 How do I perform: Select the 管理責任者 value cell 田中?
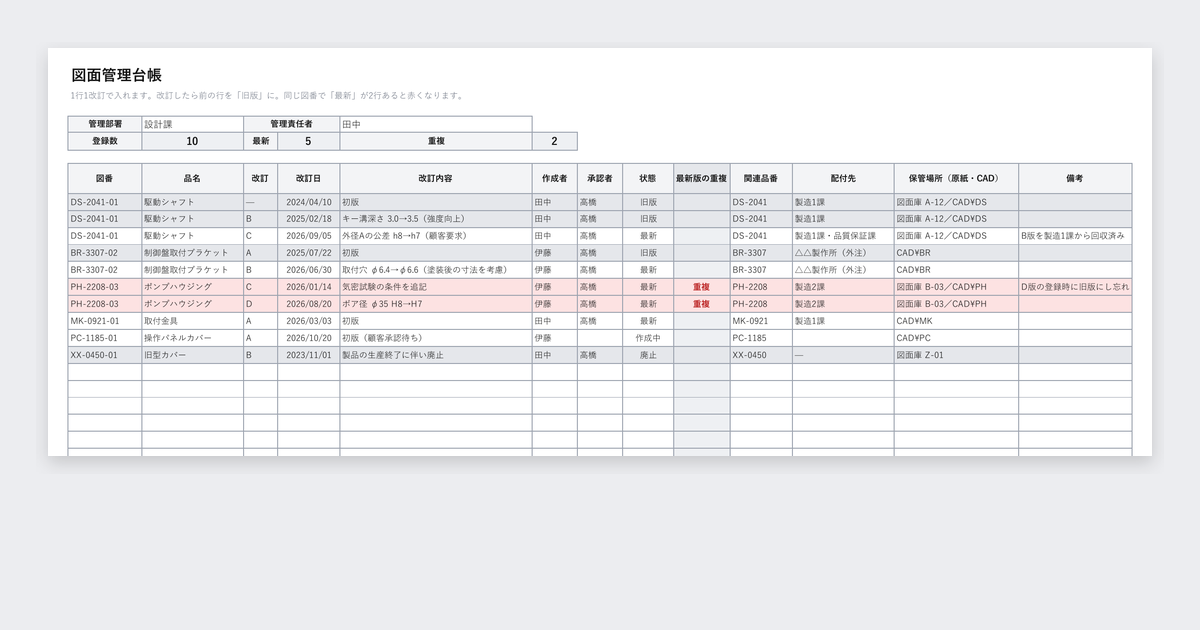(x=436, y=124)
